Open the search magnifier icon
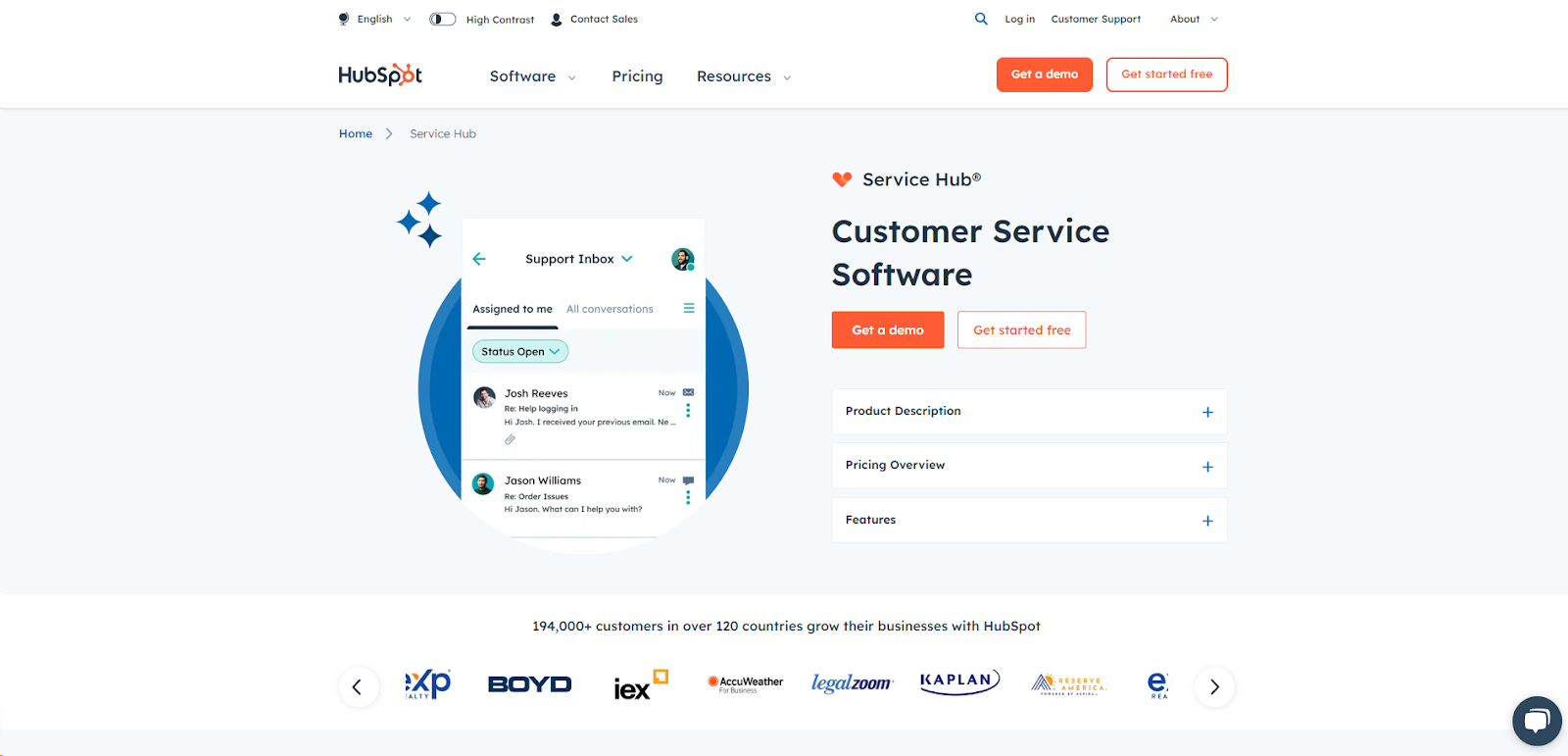This screenshot has height=756, width=1568. pos(981,19)
